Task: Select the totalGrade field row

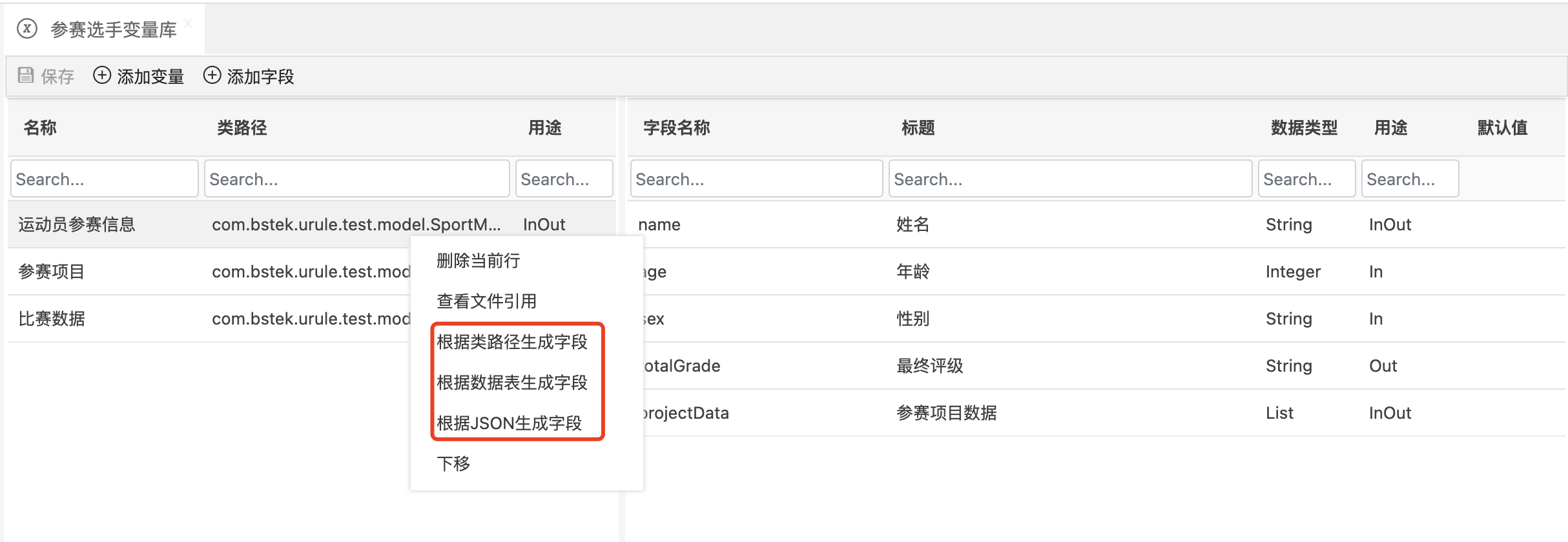Action: [969, 366]
